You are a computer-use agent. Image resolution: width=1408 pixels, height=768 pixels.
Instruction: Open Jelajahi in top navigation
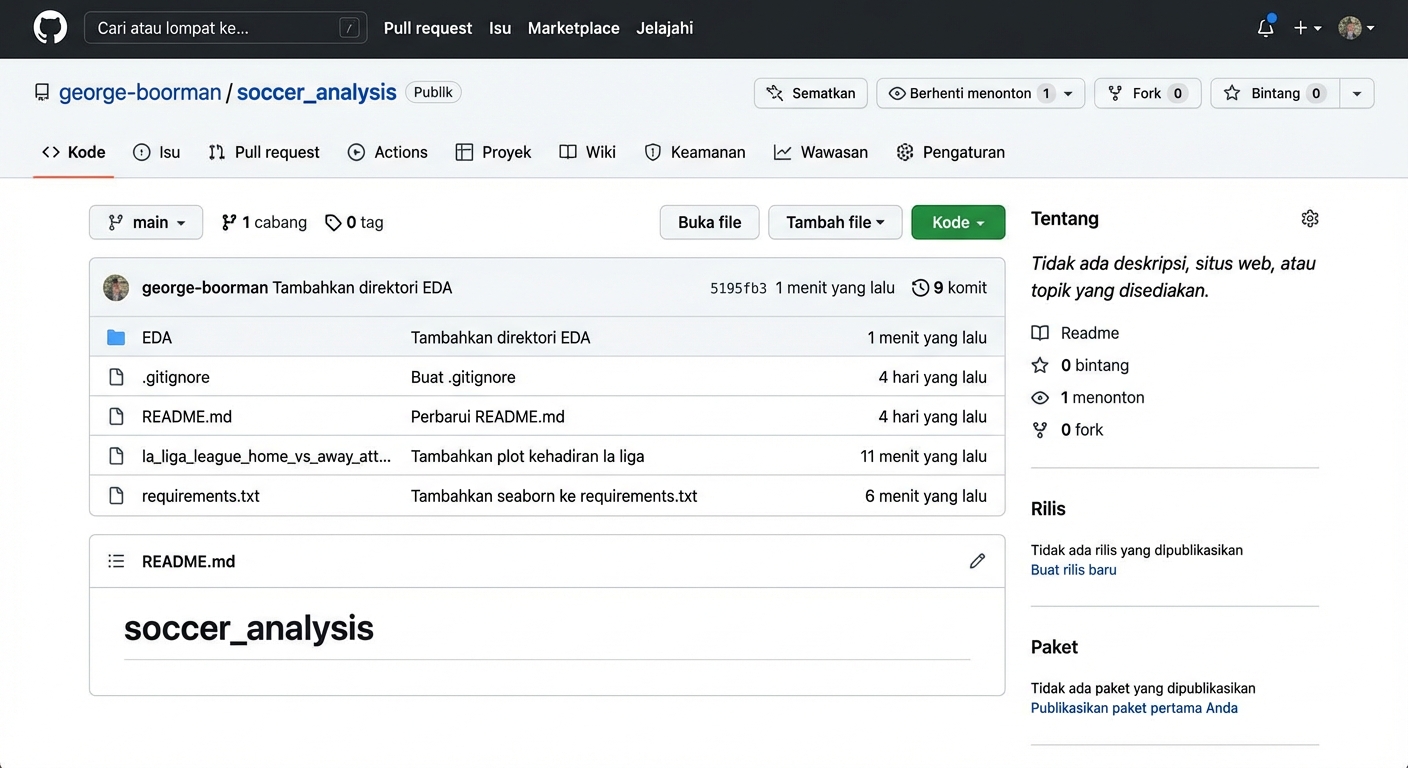[665, 28]
